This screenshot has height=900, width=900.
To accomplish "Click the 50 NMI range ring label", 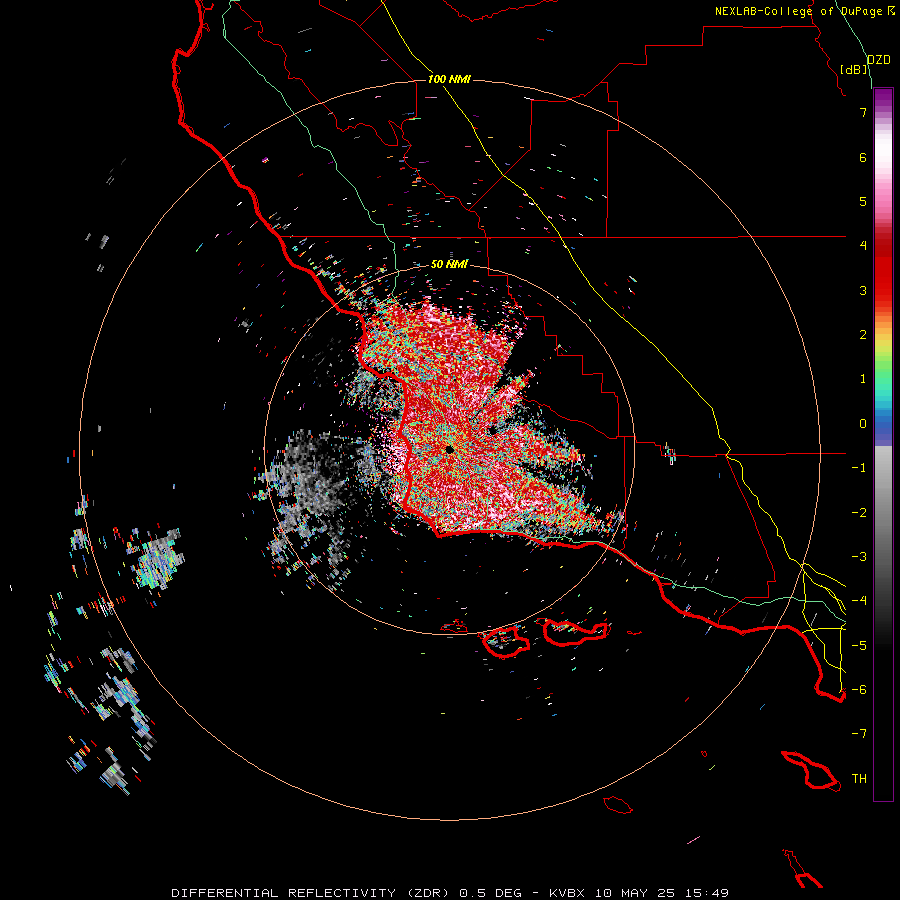I will [449, 264].
